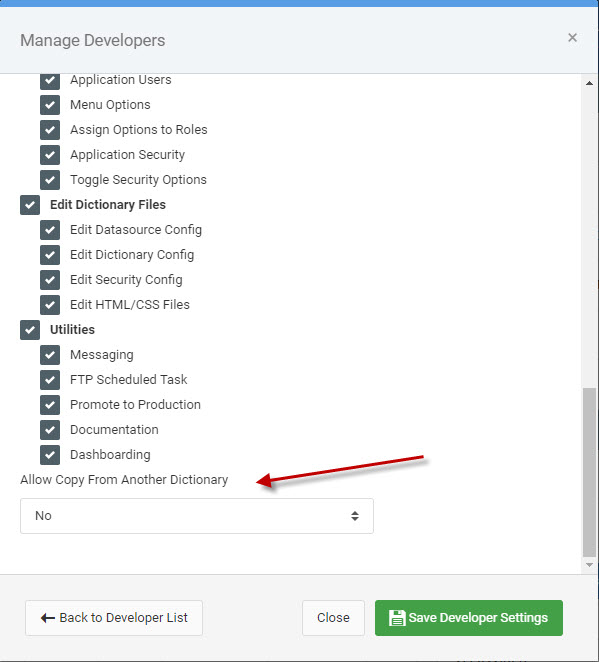Click the scrollbar up arrow
This screenshot has height=662, width=599.
click(x=589, y=84)
